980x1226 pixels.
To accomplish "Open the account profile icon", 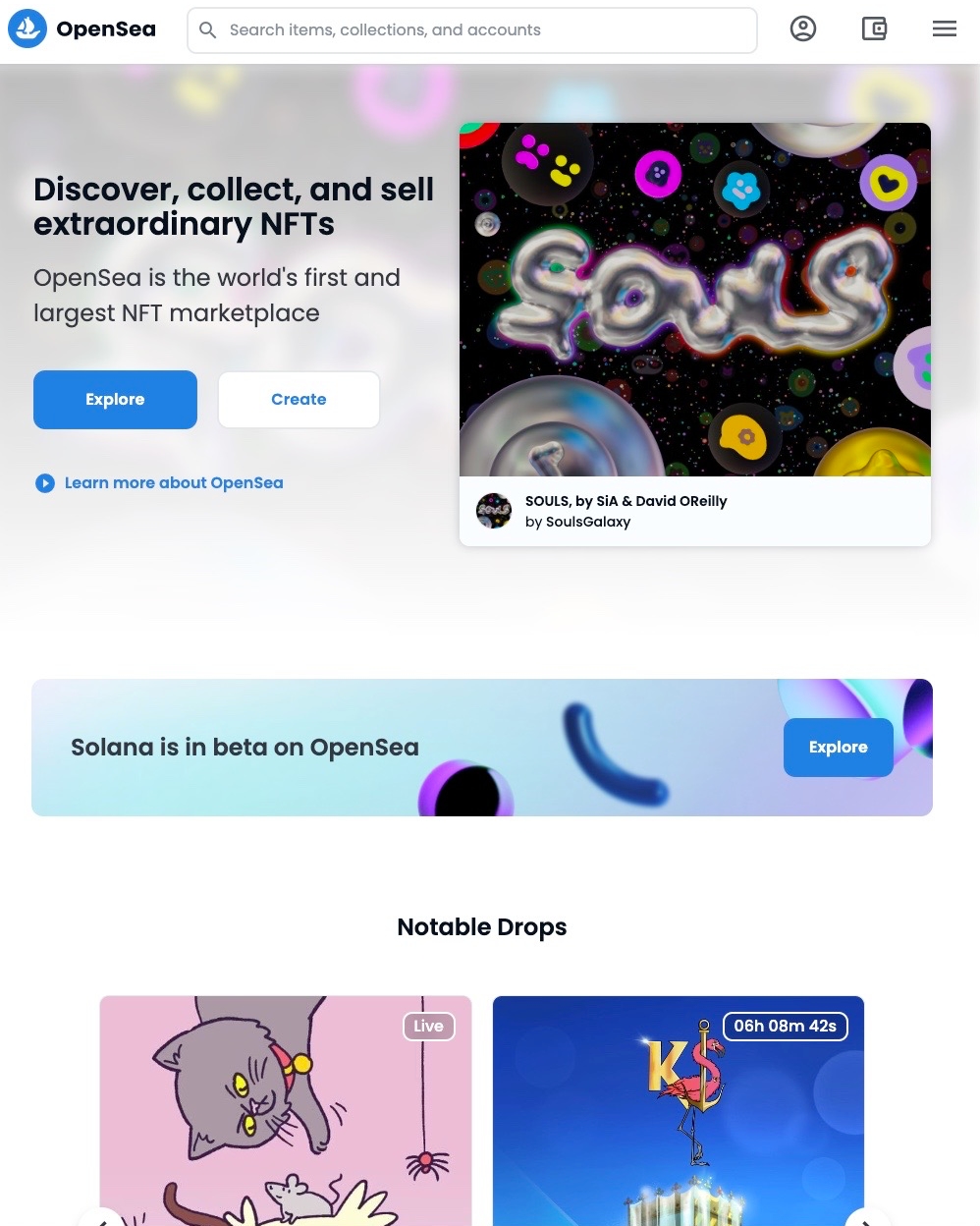I will (x=803, y=29).
